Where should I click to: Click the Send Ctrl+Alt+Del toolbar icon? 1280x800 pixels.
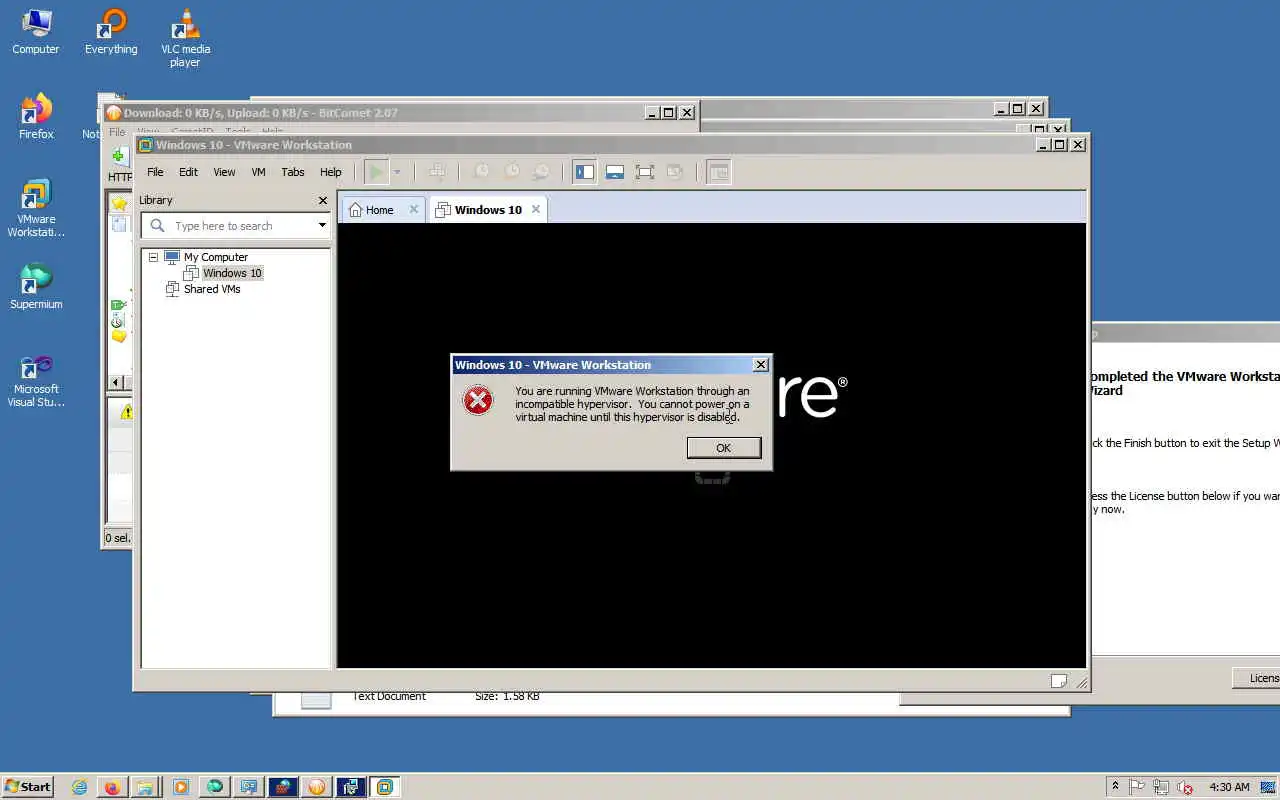tap(437, 172)
